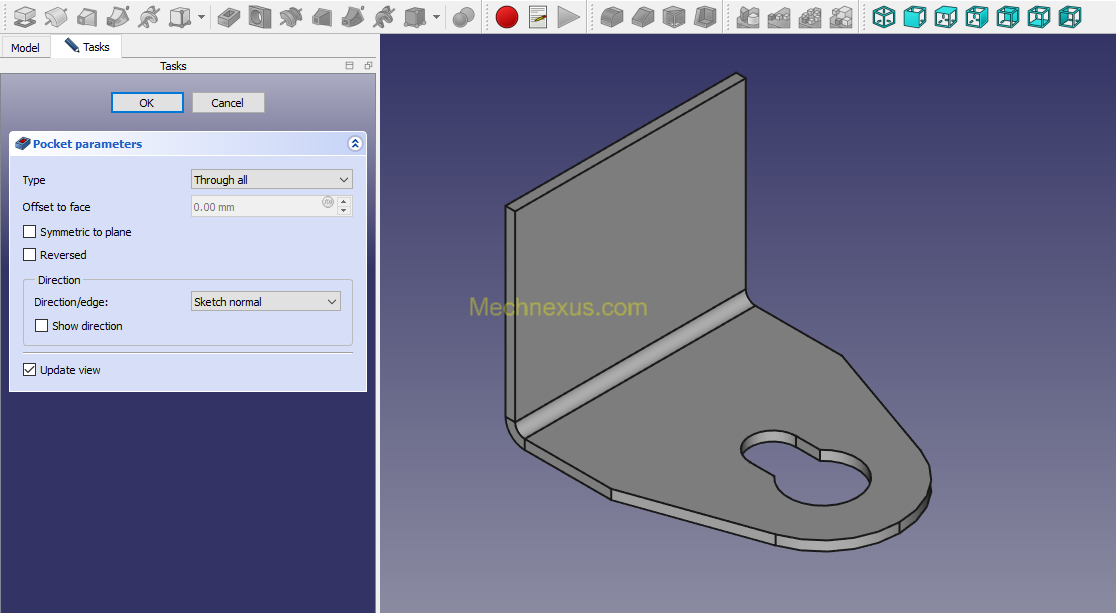Click the Cancel button
This screenshot has width=1116, height=613.
228,103
